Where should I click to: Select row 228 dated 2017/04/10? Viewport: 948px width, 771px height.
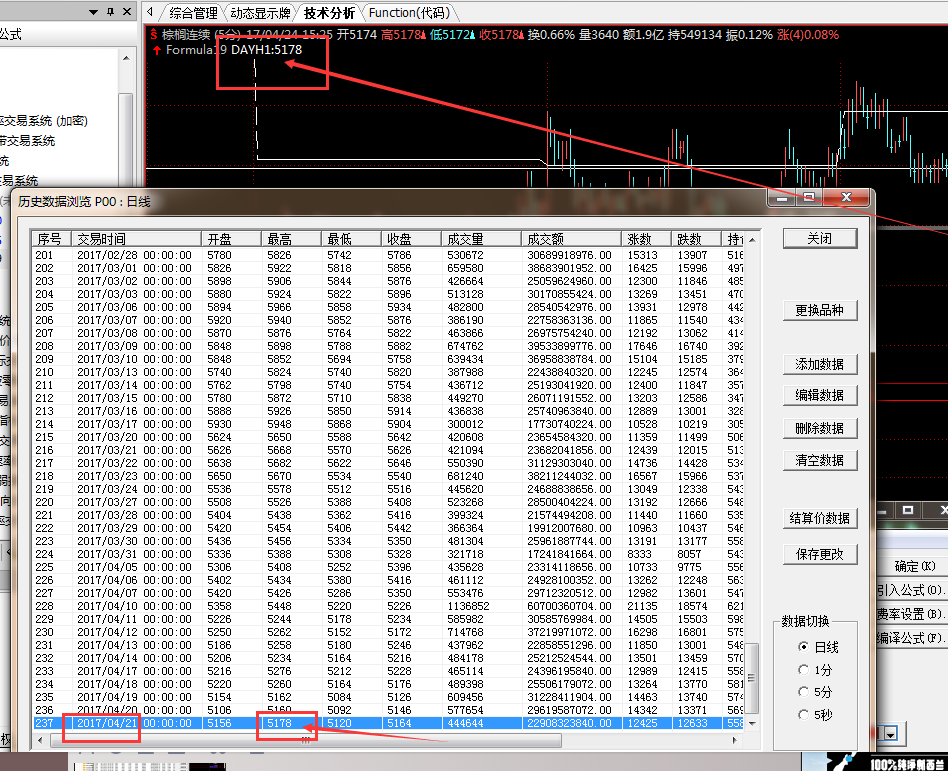pos(388,606)
